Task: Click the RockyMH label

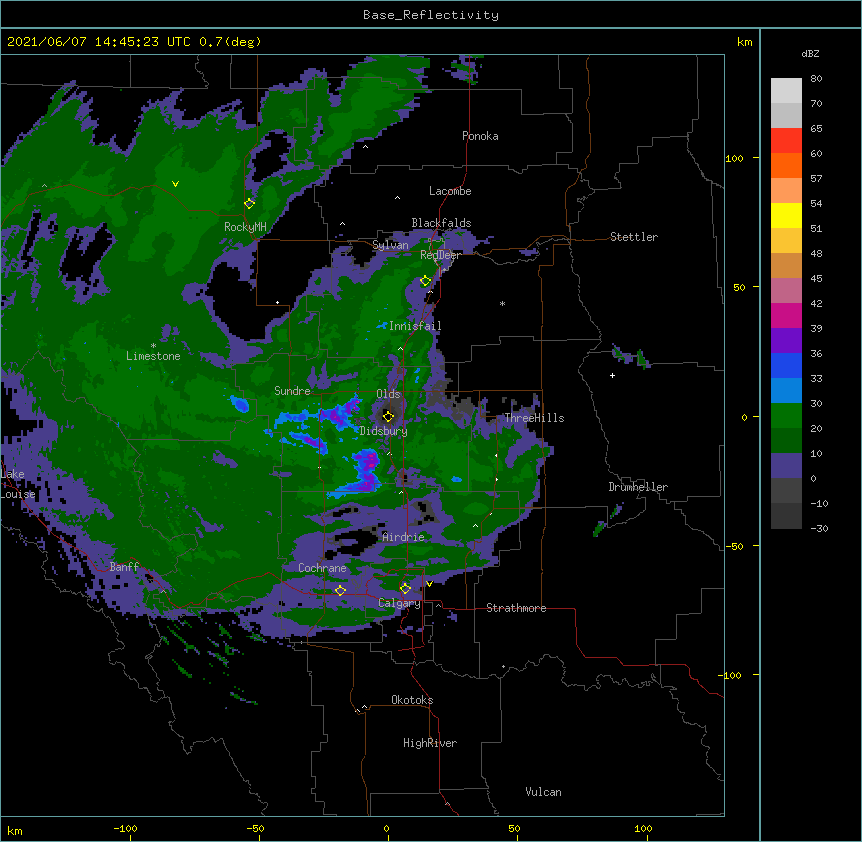Action: coord(245,226)
